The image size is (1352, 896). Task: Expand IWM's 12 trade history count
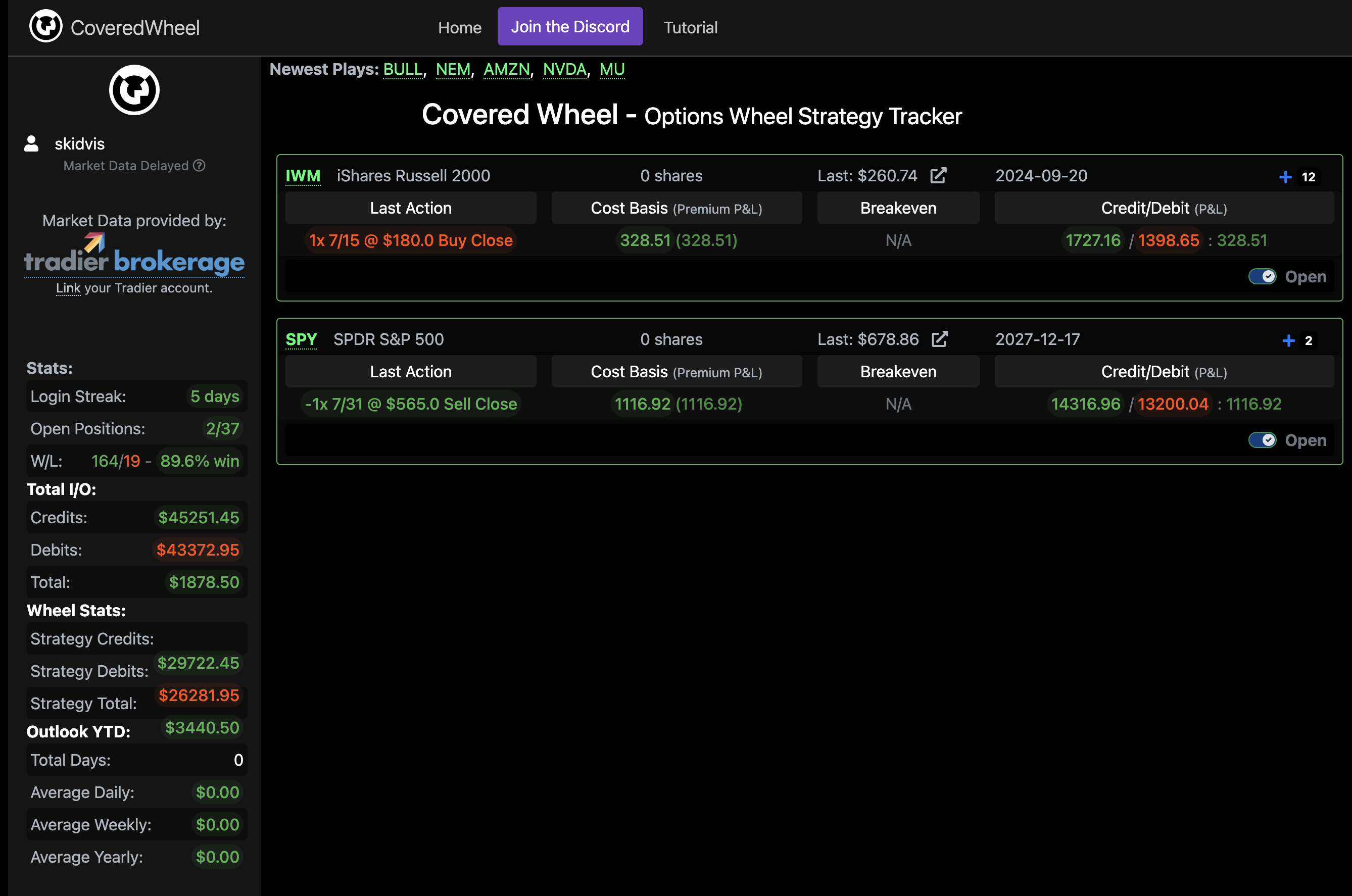pos(1308,177)
